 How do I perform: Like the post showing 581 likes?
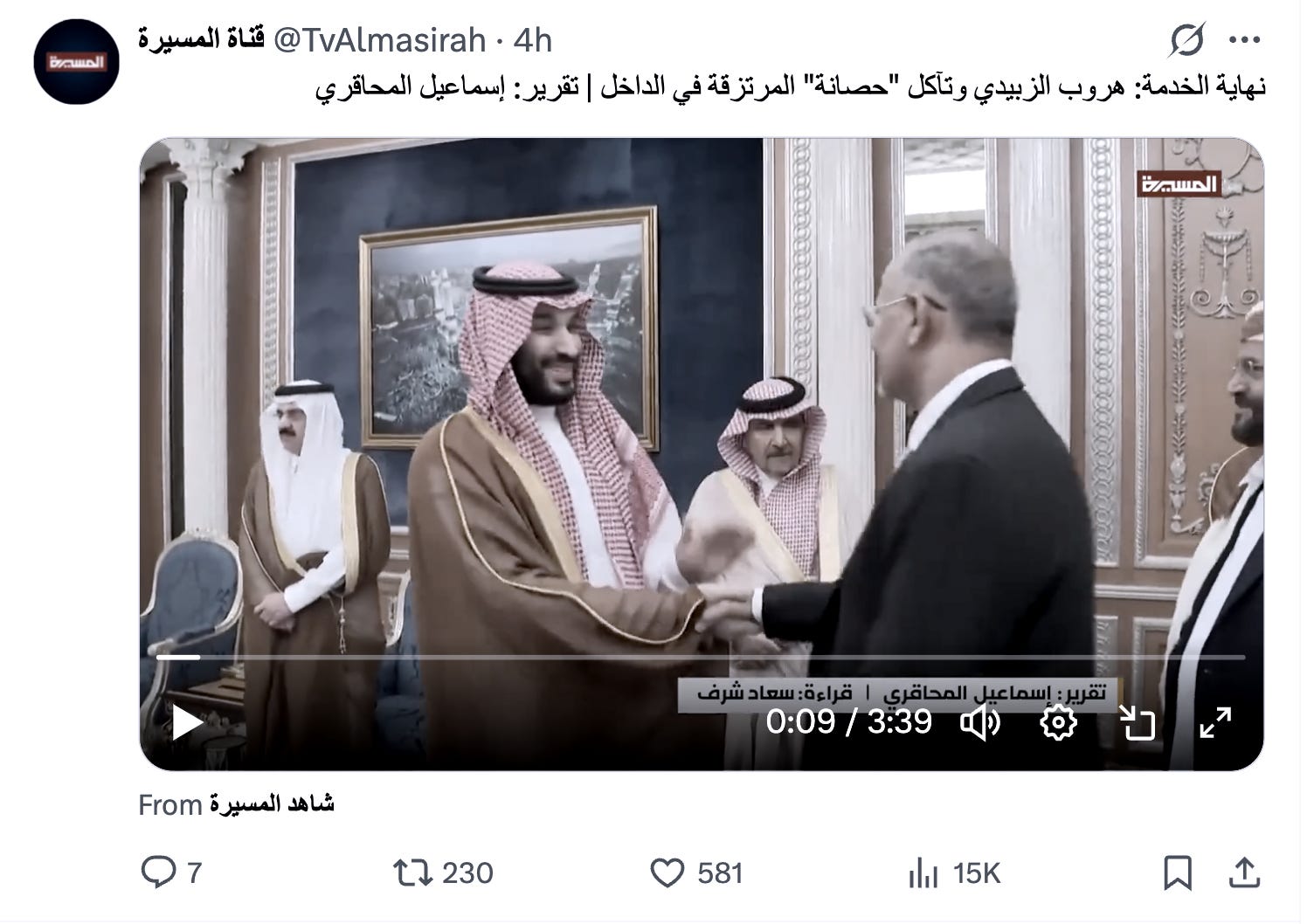pos(697,872)
